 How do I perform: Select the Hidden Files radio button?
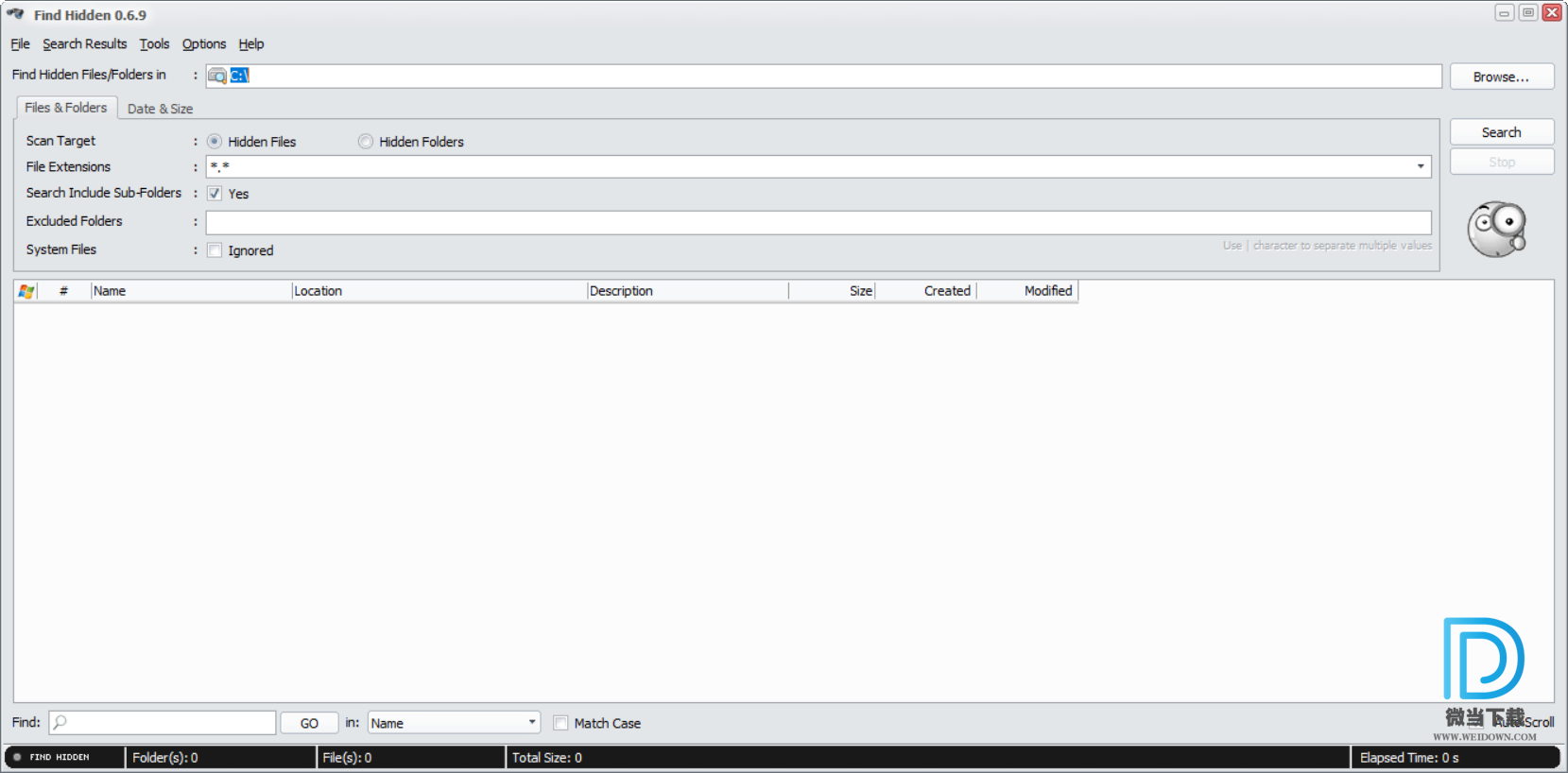coord(215,142)
